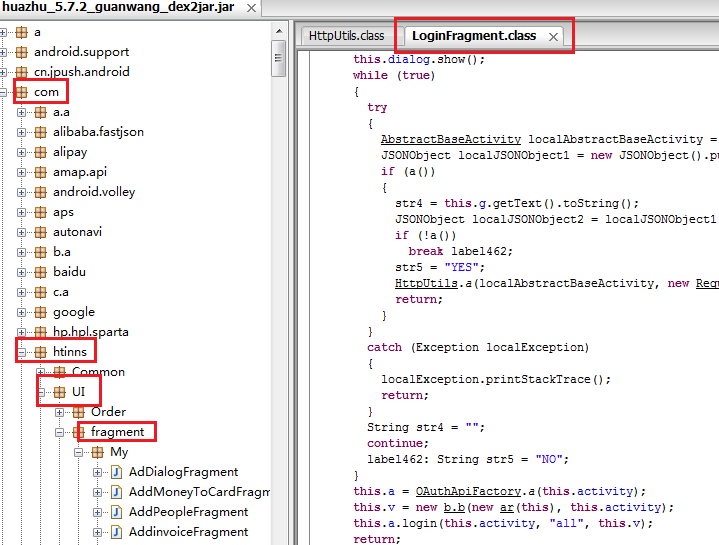
Task: Expand the 'a' package node
Action: pos(3,32)
